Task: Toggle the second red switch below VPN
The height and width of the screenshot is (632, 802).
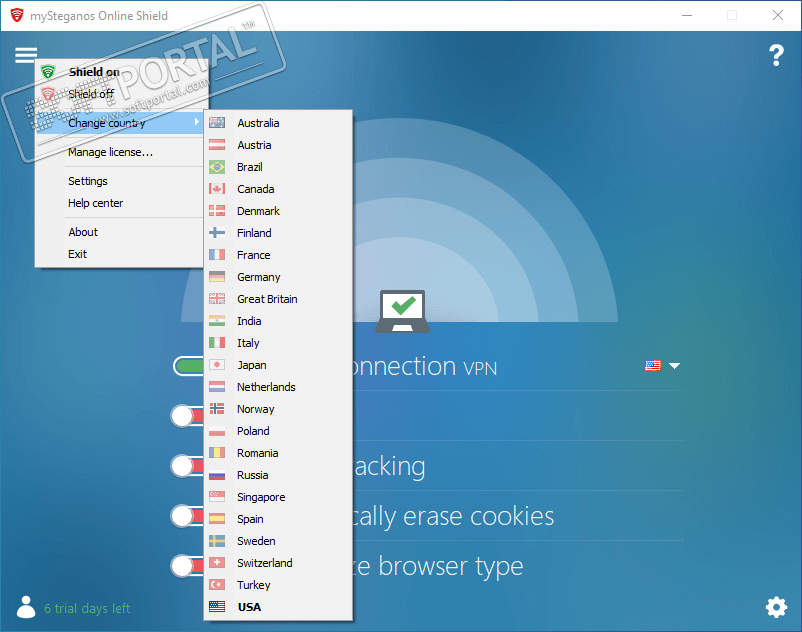Action: [187, 416]
